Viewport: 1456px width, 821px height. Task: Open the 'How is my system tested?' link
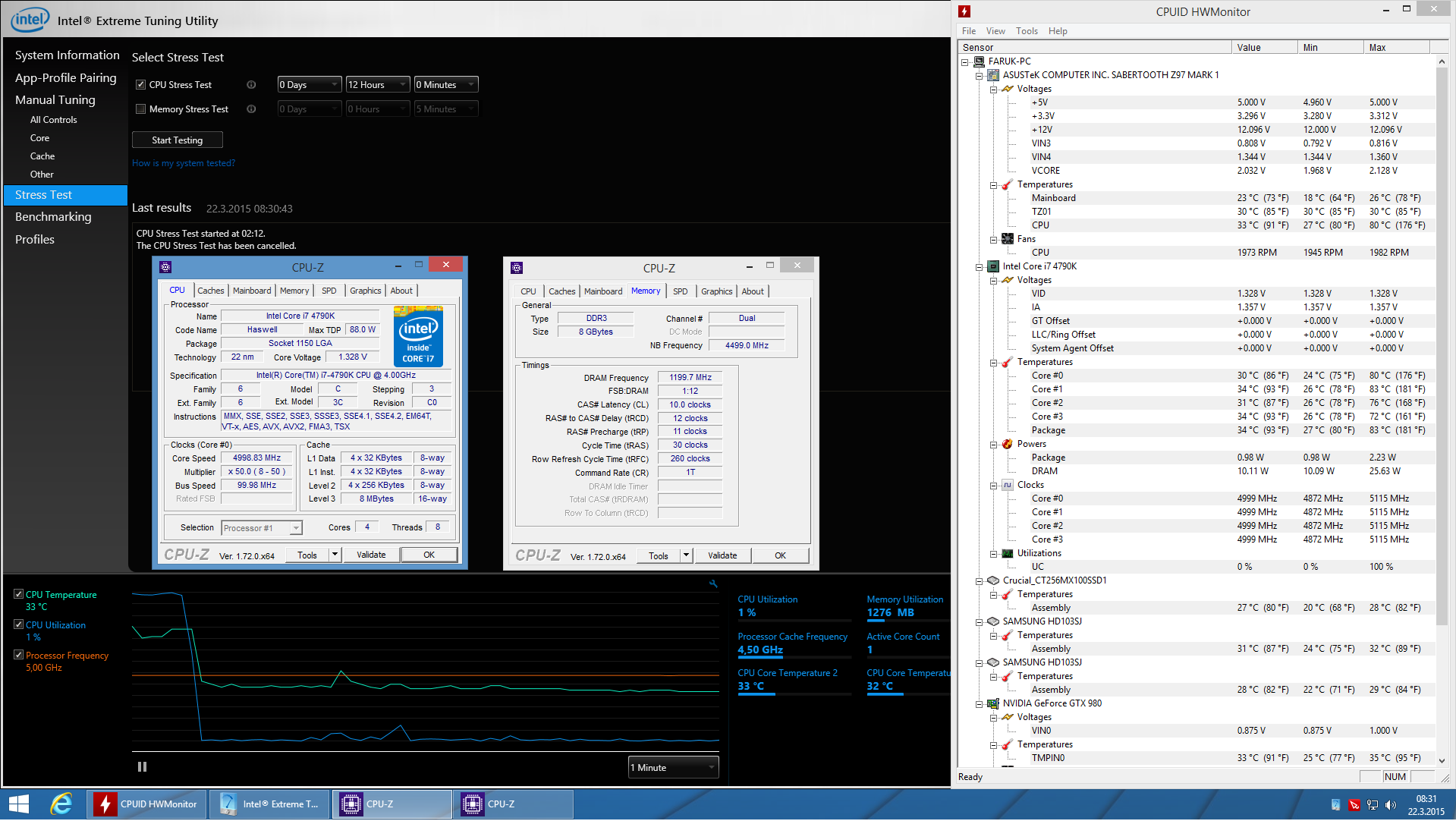184,163
